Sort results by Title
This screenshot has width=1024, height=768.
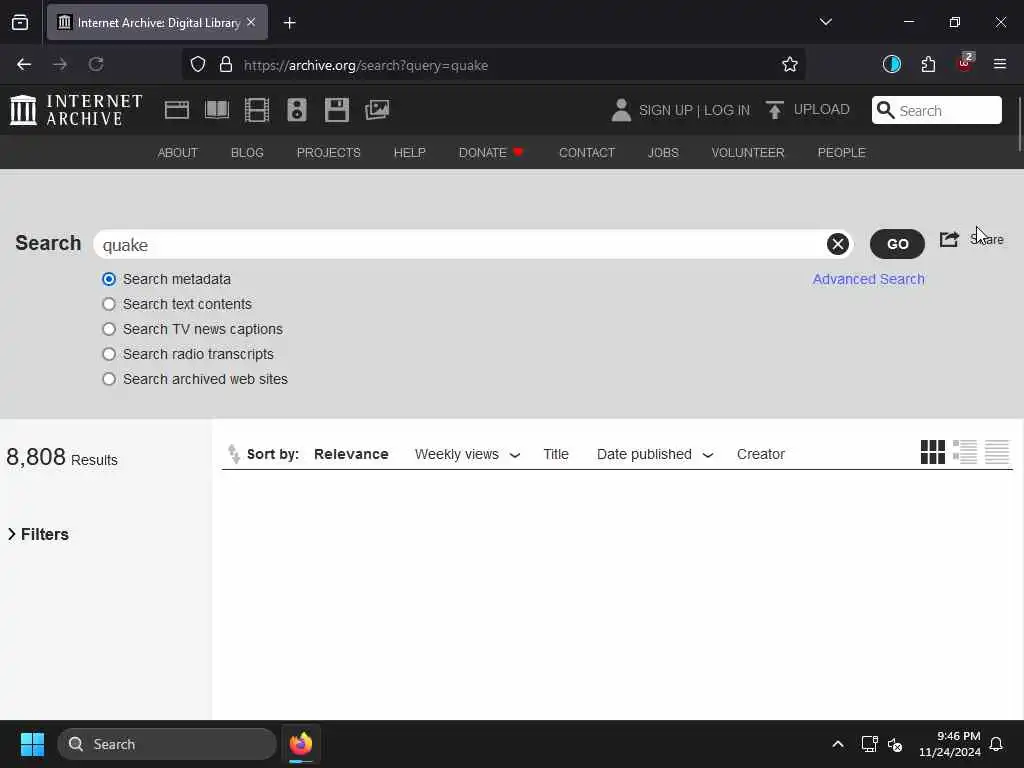click(x=556, y=454)
